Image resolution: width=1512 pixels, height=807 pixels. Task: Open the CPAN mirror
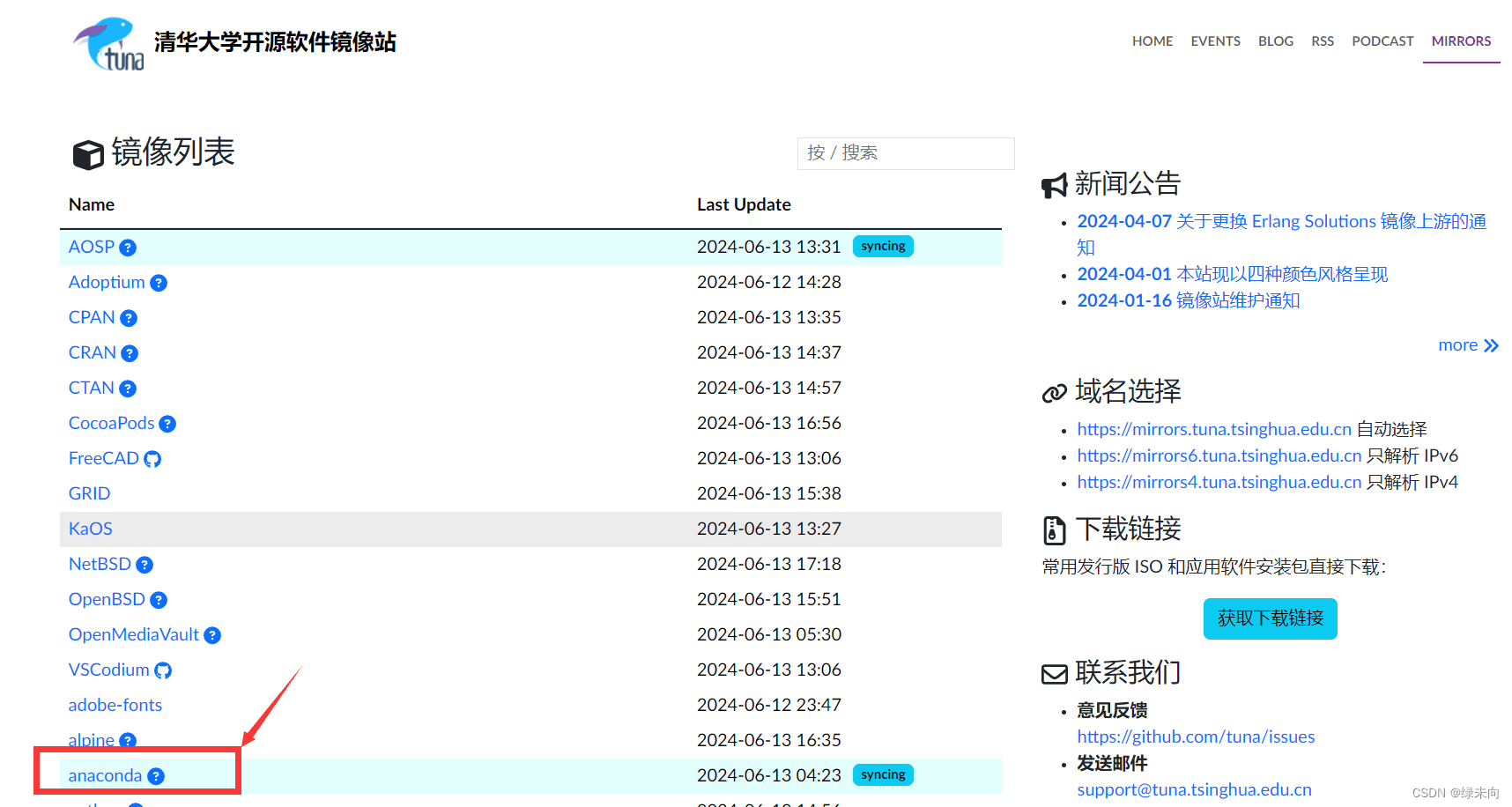pos(92,317)
